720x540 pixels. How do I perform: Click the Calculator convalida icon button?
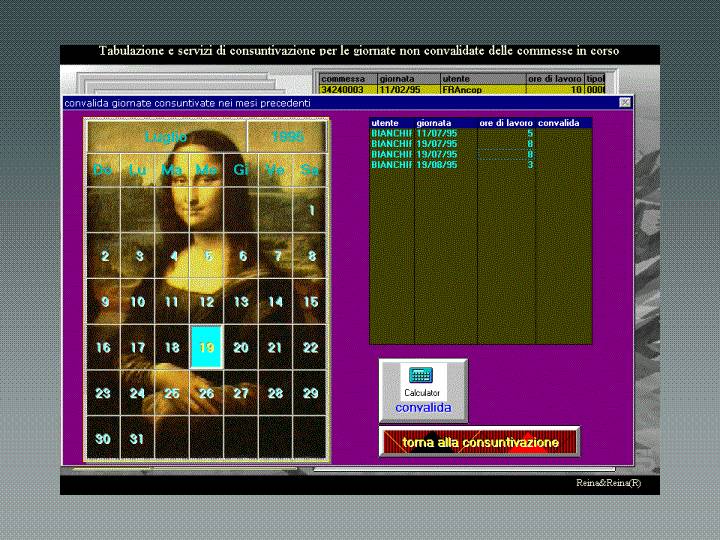coord(422,389)
